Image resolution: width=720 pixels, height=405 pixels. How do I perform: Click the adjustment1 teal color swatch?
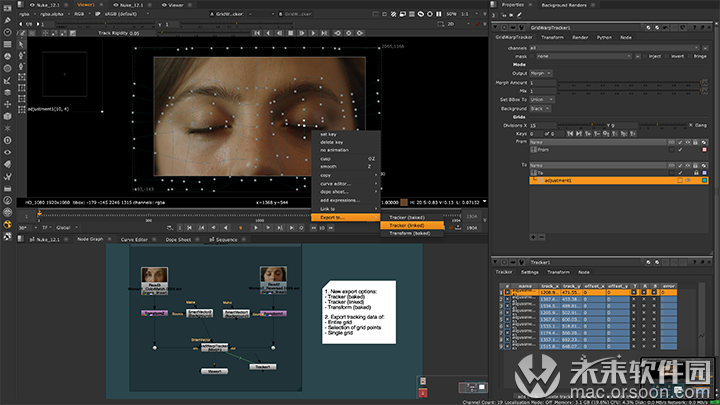point(704,180)
